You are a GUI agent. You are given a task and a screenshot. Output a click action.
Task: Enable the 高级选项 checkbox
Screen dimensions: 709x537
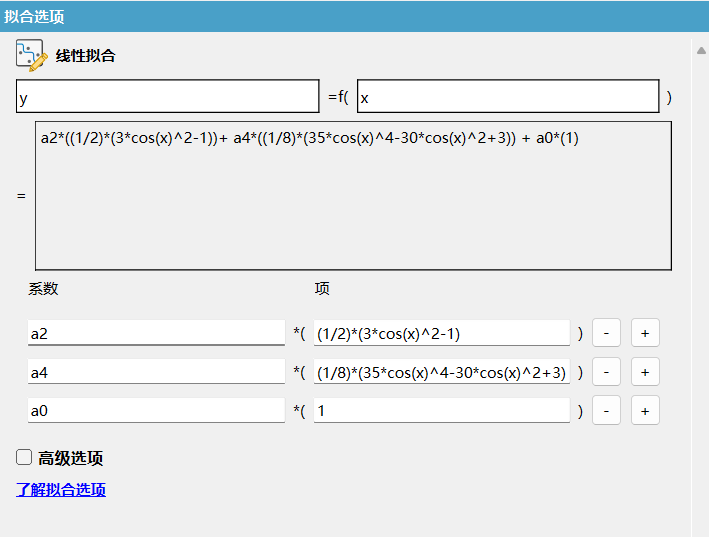(25, 458)
